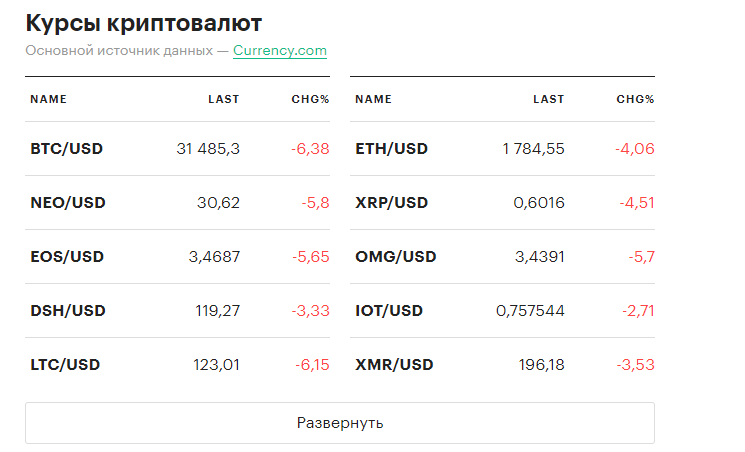Select the XRP/USD pair
This screenshot has width=745, height=452.
[391, 203]
